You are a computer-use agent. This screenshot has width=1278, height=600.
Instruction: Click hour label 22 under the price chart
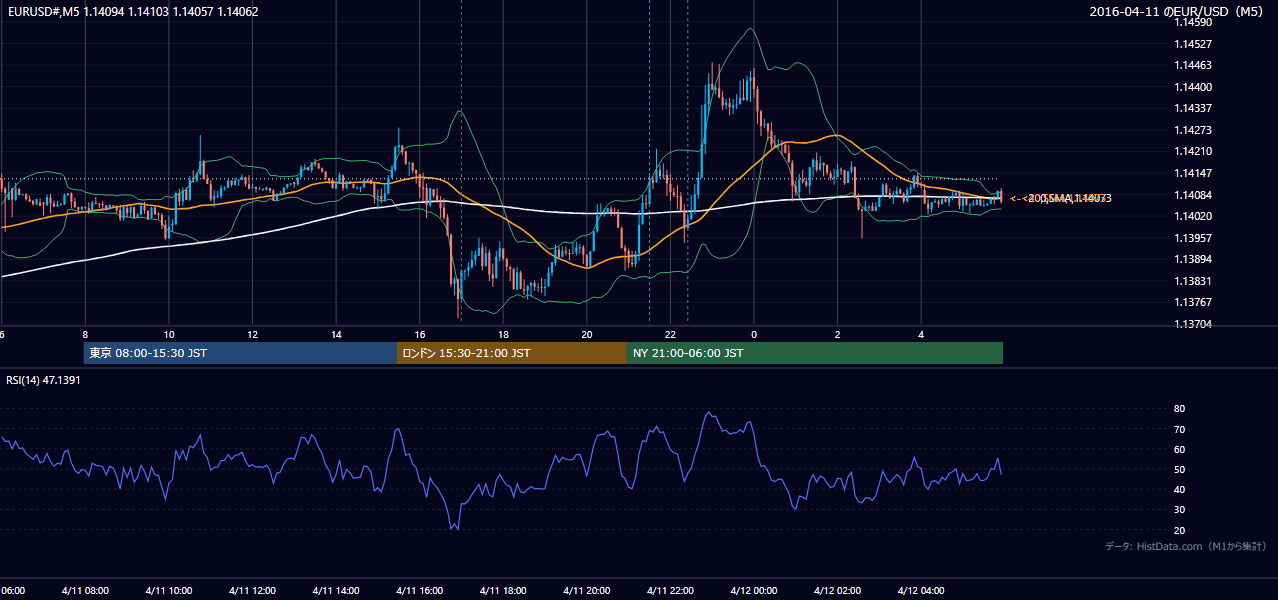click(x=670, y=335)
